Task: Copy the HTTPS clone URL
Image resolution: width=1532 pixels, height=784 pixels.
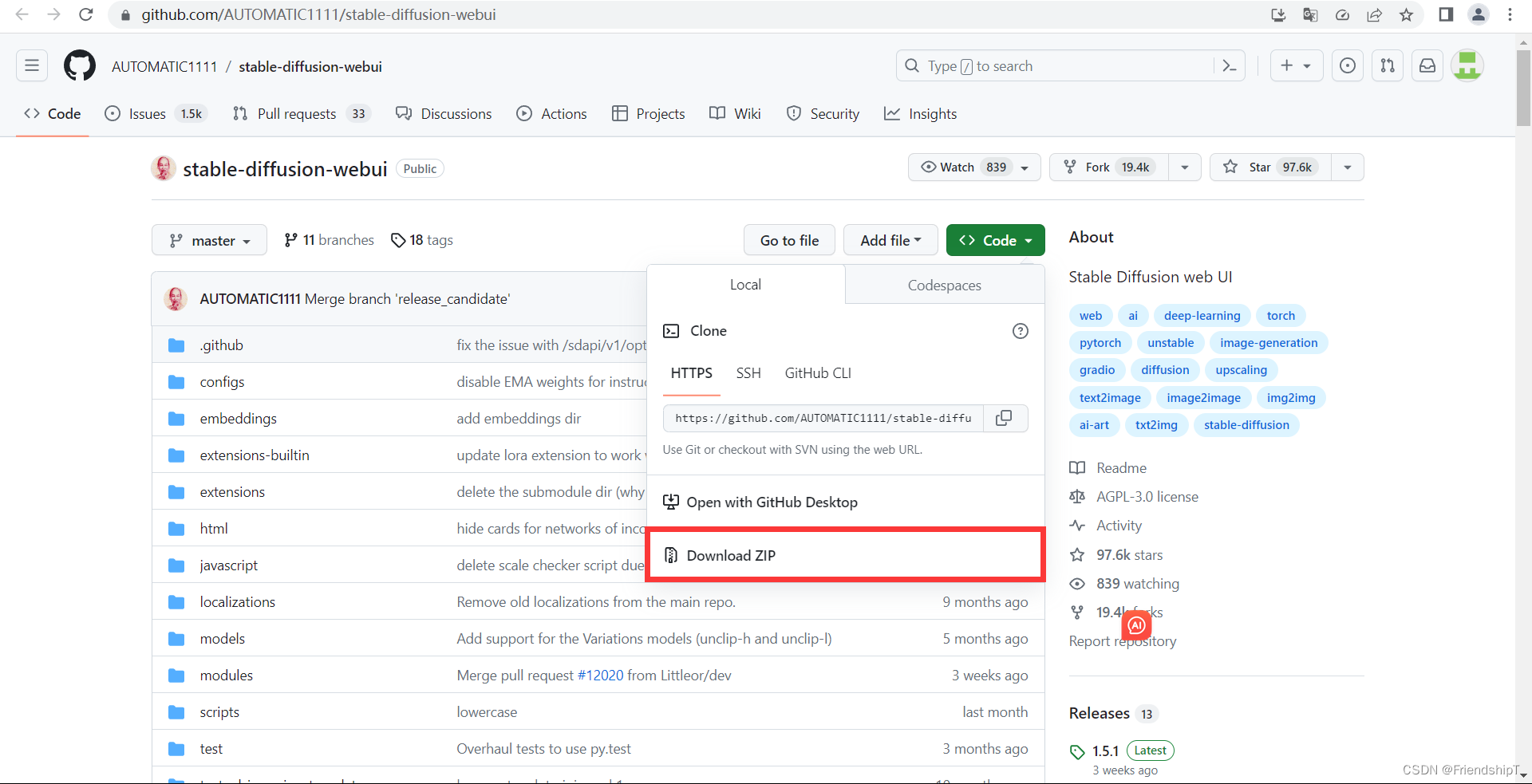Action: [x=1004, y=418]
